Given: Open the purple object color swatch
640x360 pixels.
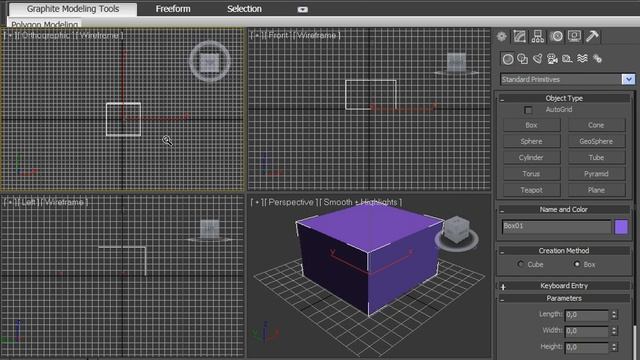Looking at the screenshot, I should pos(621,227).
